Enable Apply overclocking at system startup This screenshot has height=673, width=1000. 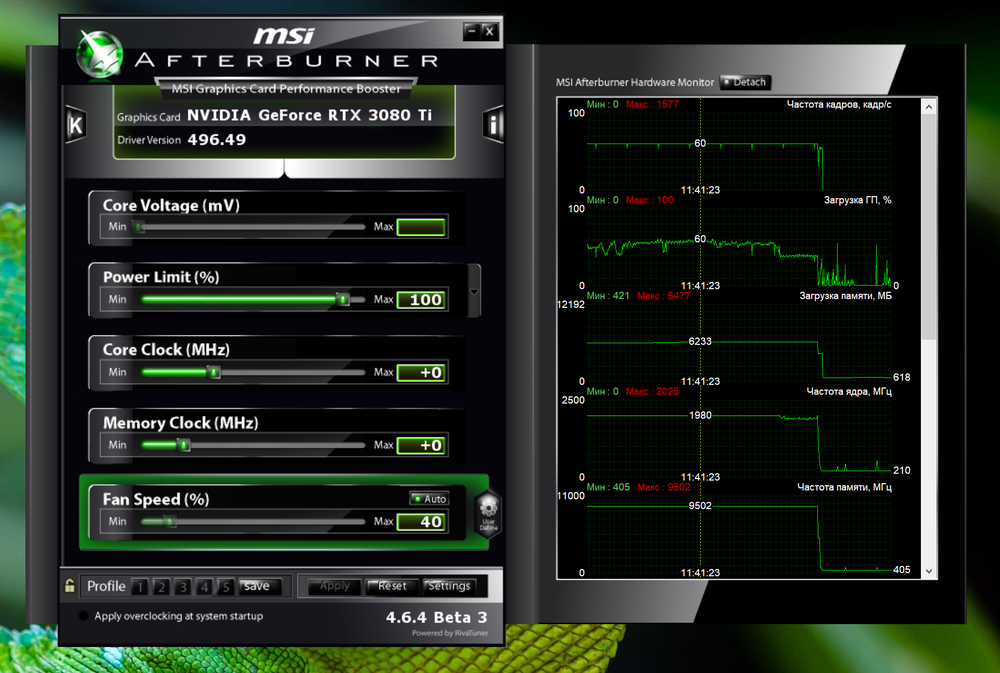click(83, 616)
